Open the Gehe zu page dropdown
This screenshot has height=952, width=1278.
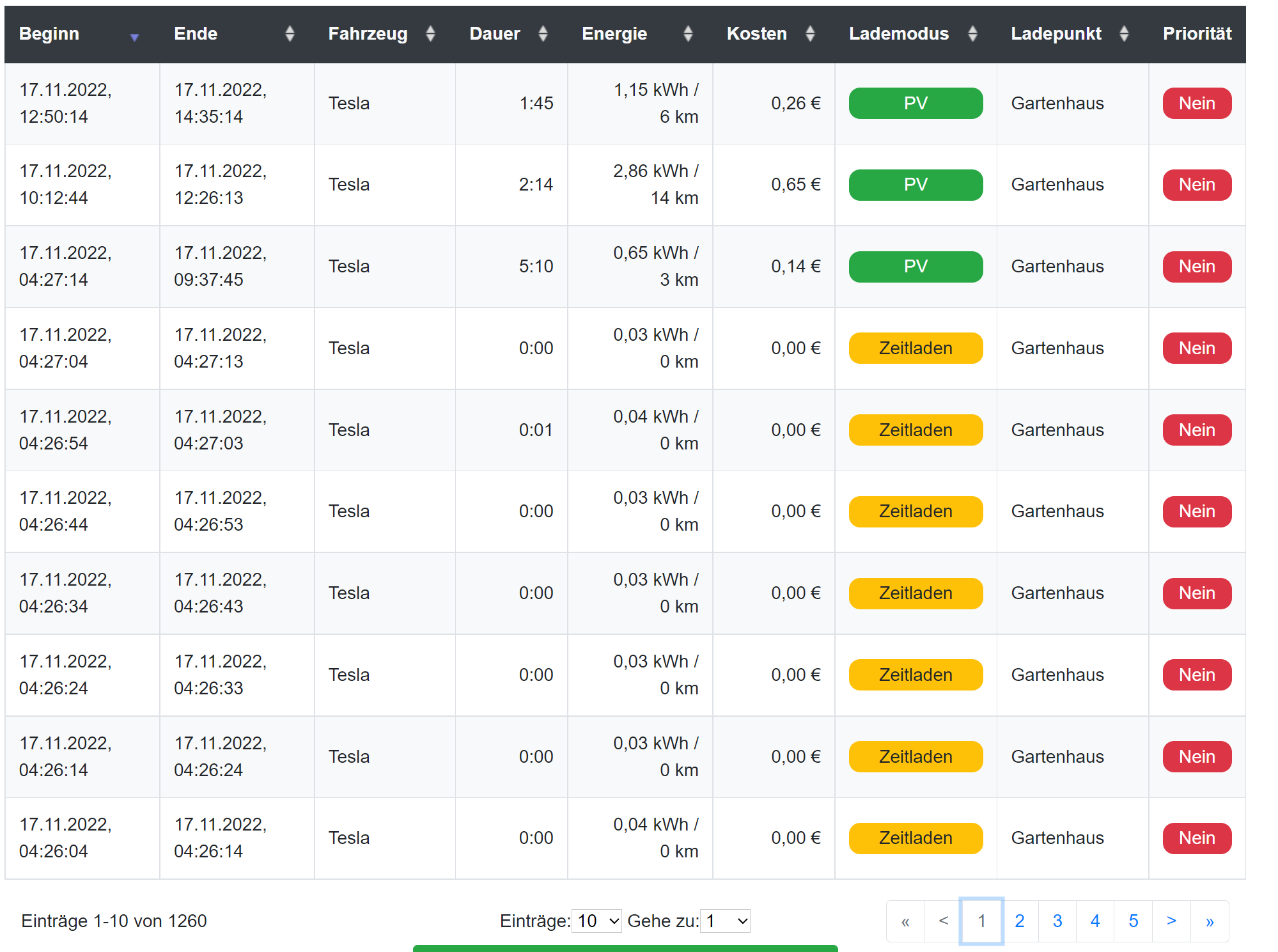(x=725, y=921)
